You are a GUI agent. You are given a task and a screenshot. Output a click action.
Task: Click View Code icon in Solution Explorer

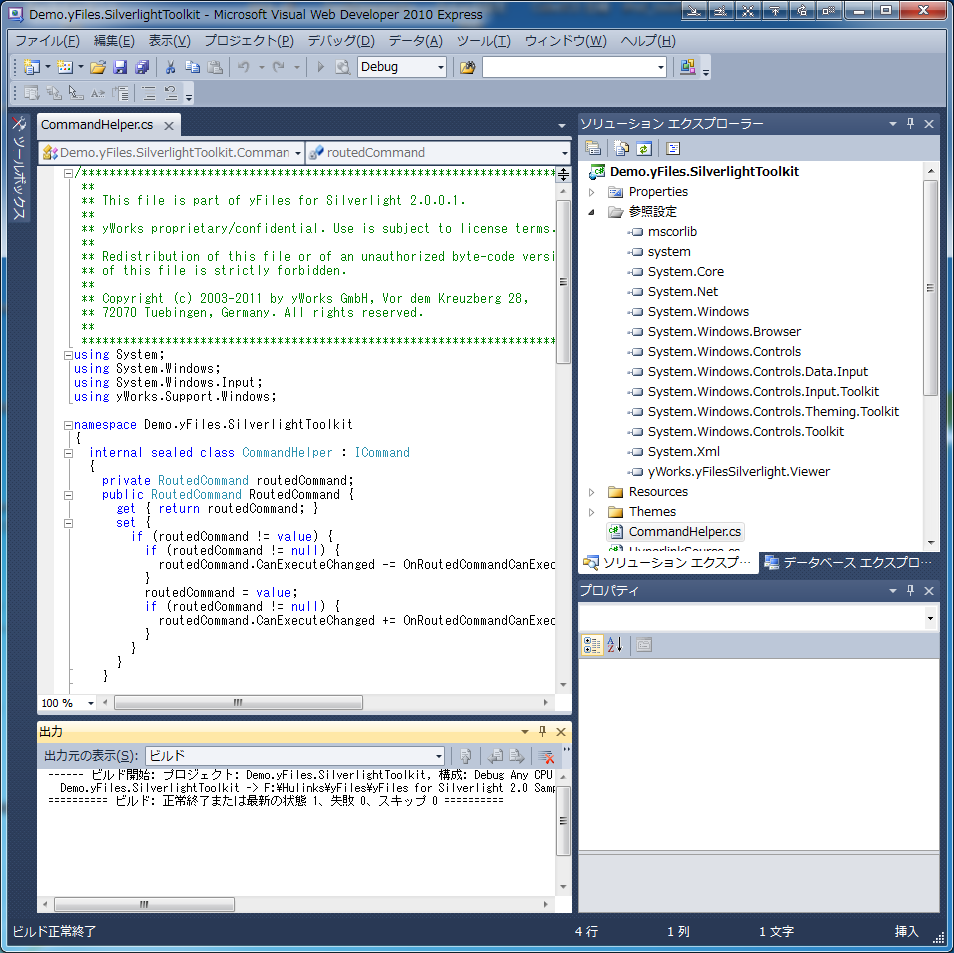673,148
